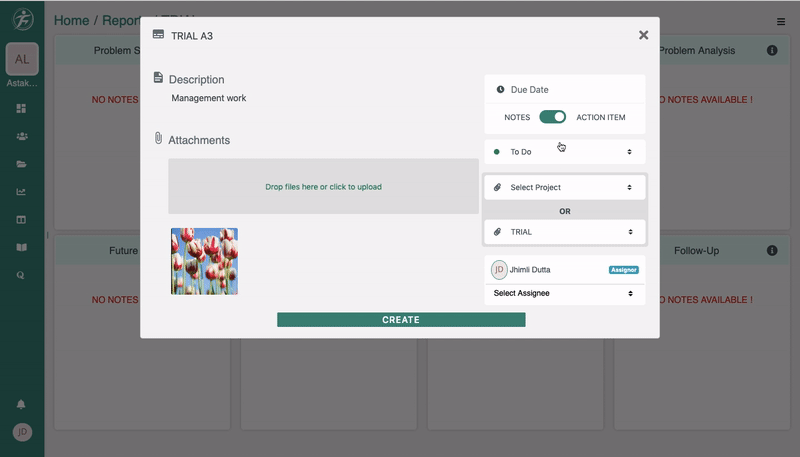This screenshot has width=800, height=457.
Task: Open the JD user avatar at sidebar bottom
Action: click(x=22, y=432)
